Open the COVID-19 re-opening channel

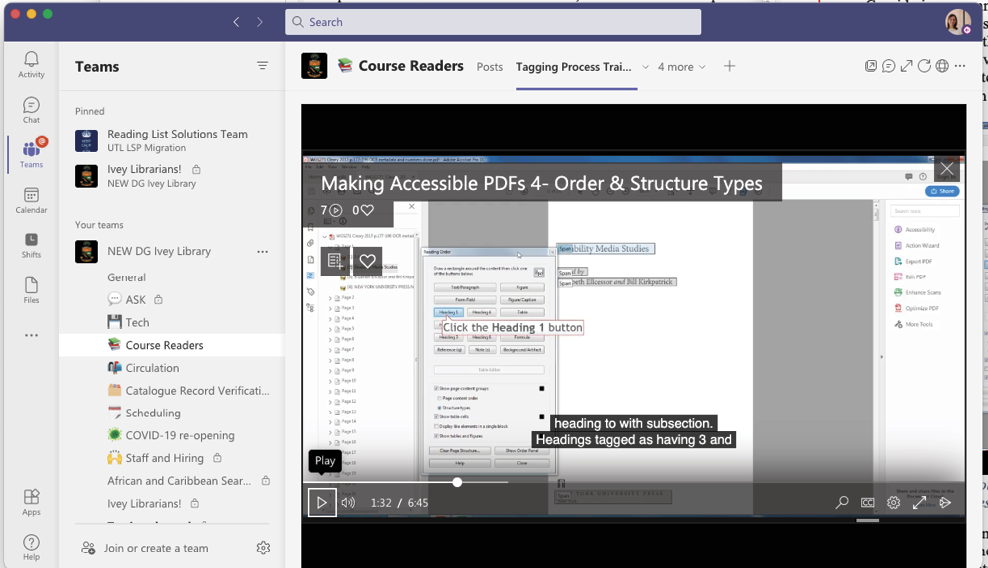click(x=171, y=435)
